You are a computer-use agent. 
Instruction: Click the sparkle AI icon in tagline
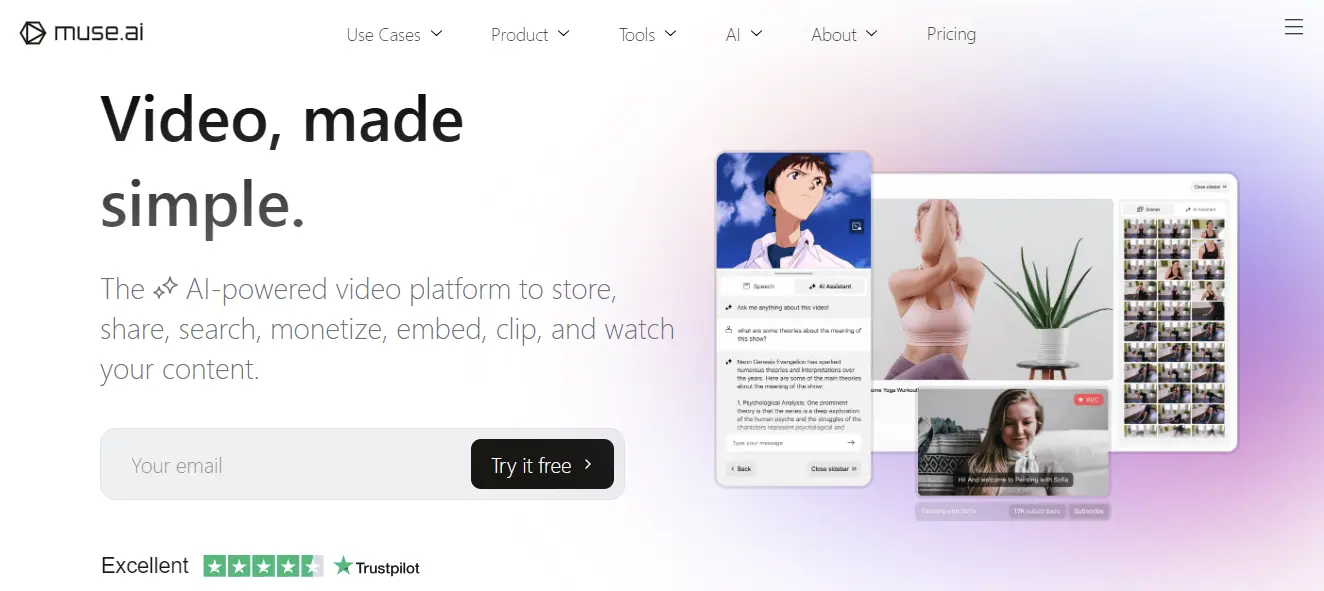tap(165, 290)
